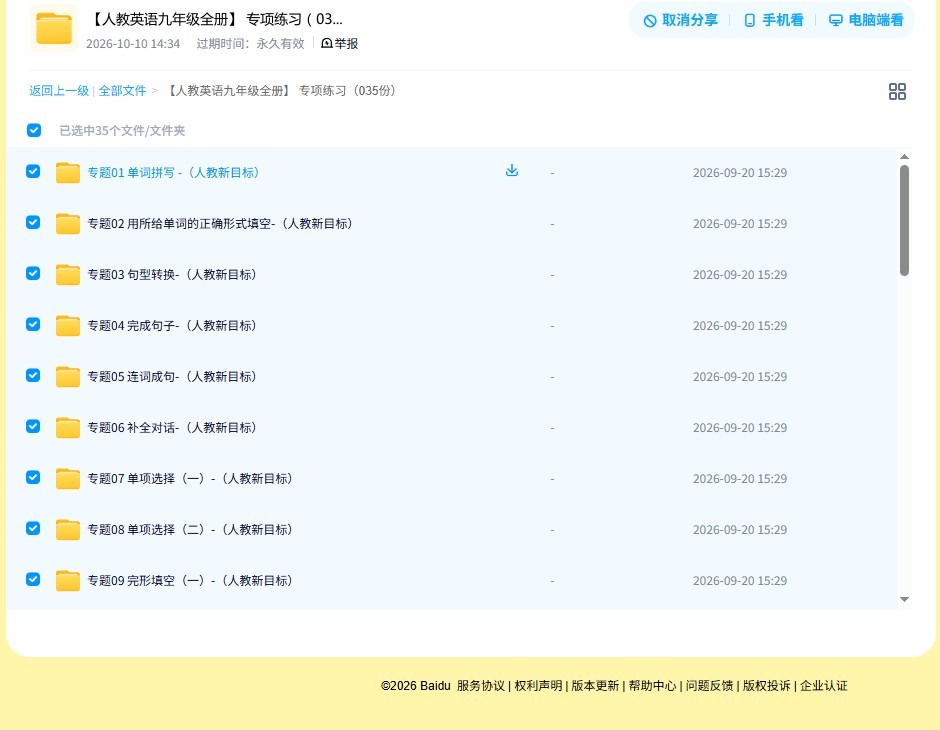Click 取消分享 cancel share button
940x730 pixels.
pyautogui.click(x=680, y=20)
